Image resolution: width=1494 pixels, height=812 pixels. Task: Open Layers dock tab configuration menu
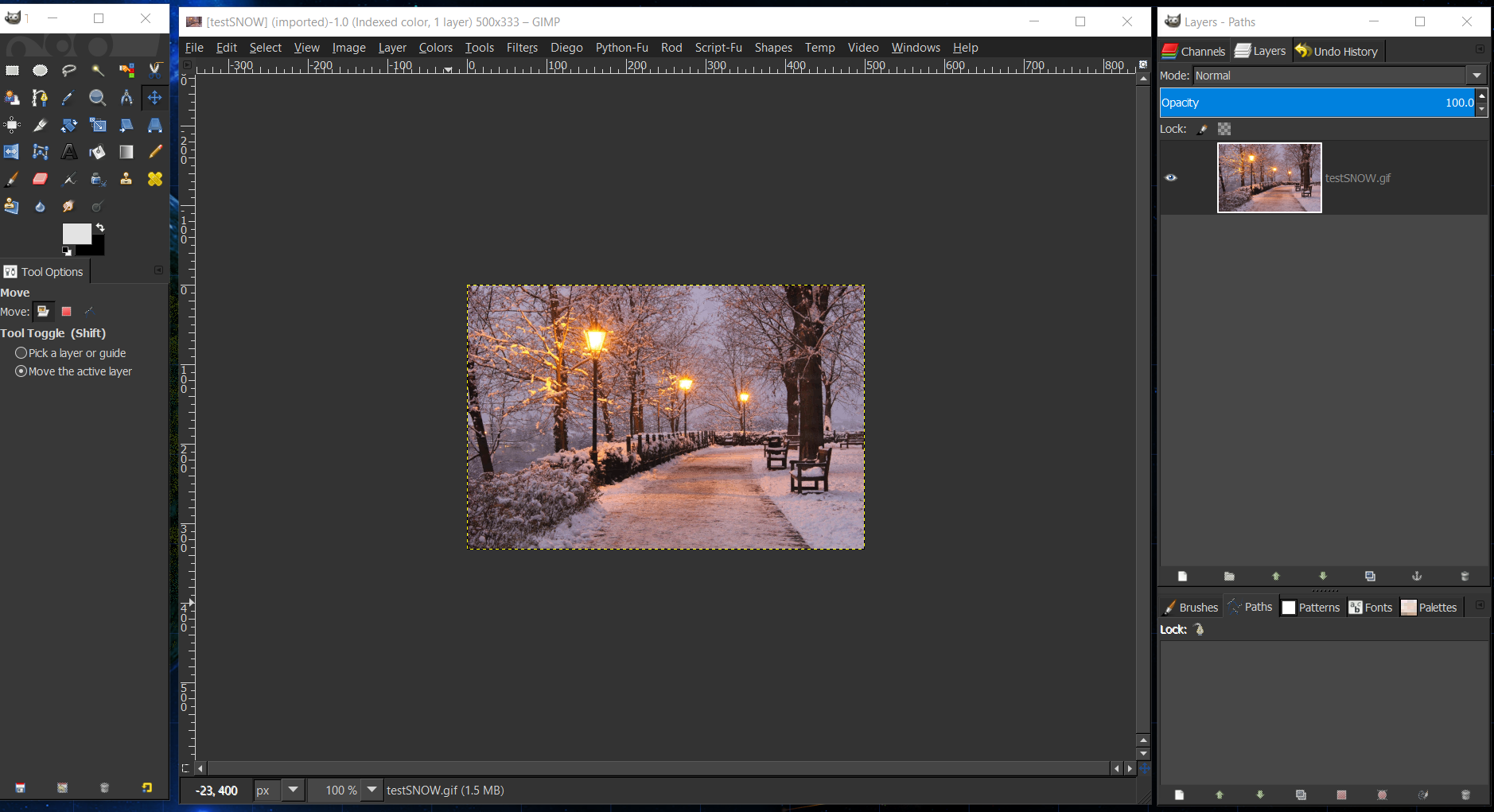tap(1480, 49)
